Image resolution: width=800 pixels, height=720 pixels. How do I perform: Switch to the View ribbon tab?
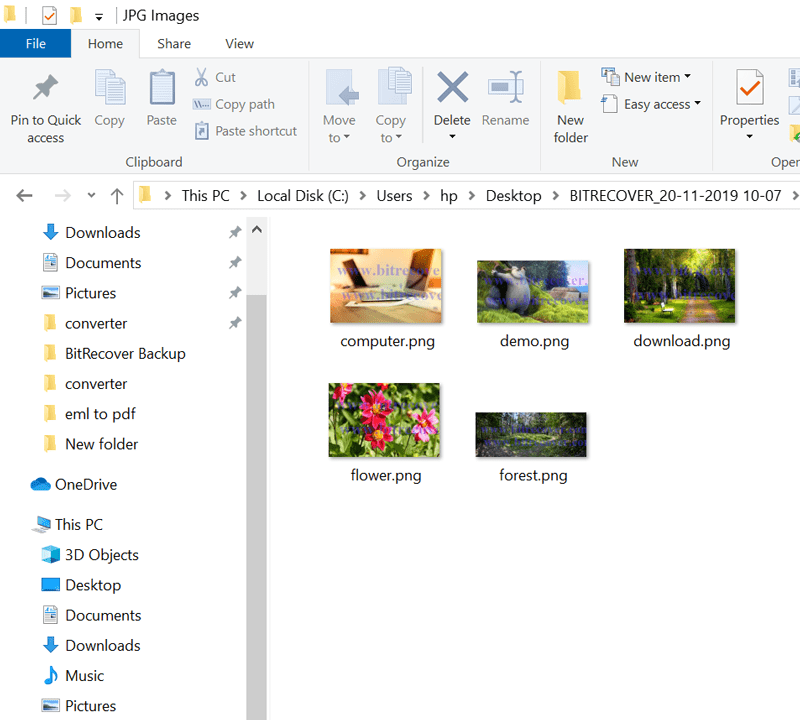pos(239,44)
